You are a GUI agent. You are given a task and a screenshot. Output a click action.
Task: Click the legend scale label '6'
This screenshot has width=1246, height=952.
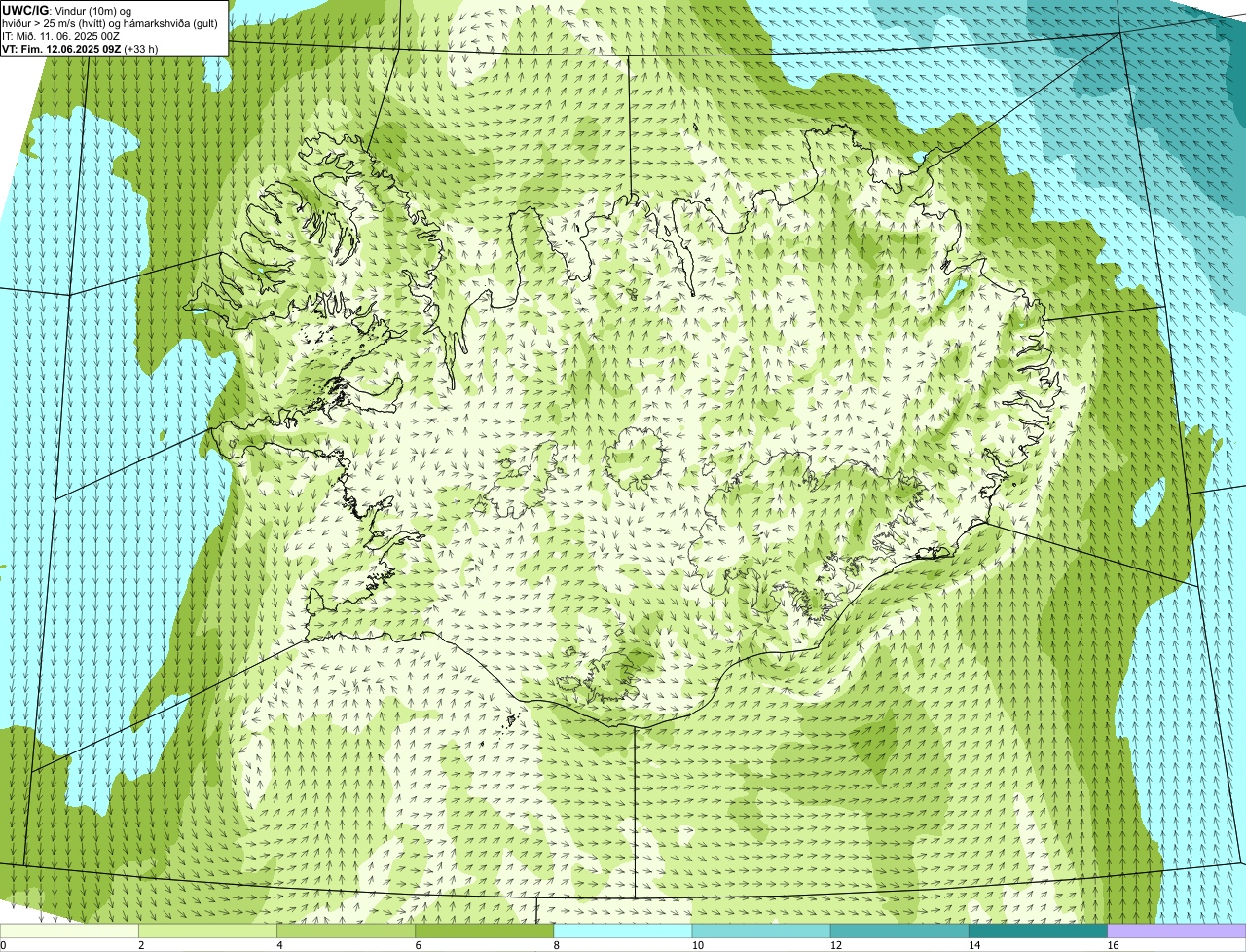click(x=418, y=945)
